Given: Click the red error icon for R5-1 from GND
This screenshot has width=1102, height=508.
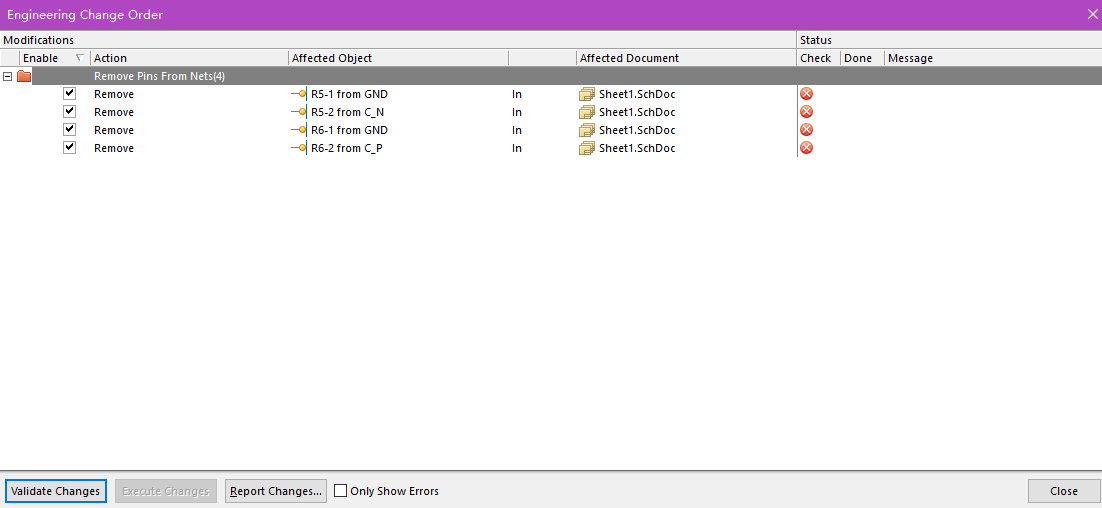Looking at the screenshot, I should click(x=807, y=93).
